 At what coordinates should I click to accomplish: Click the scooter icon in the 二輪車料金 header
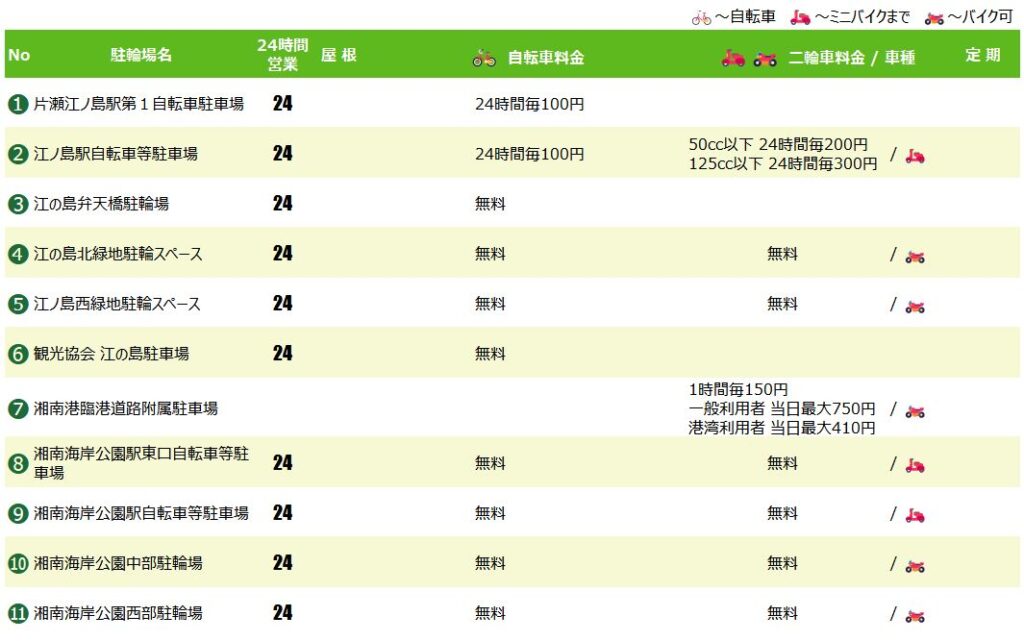[733, 58]
